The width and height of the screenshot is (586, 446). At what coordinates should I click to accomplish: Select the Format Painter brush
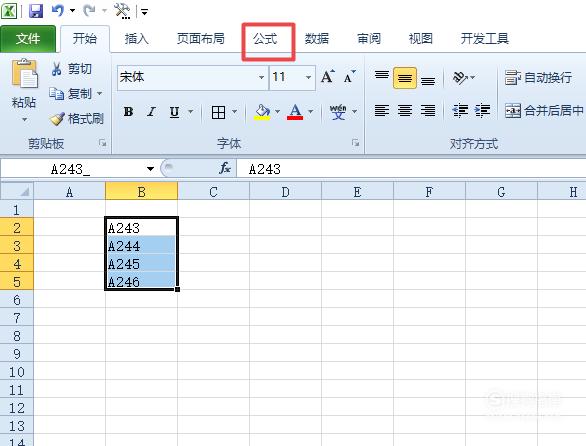[x=56, y=119]
